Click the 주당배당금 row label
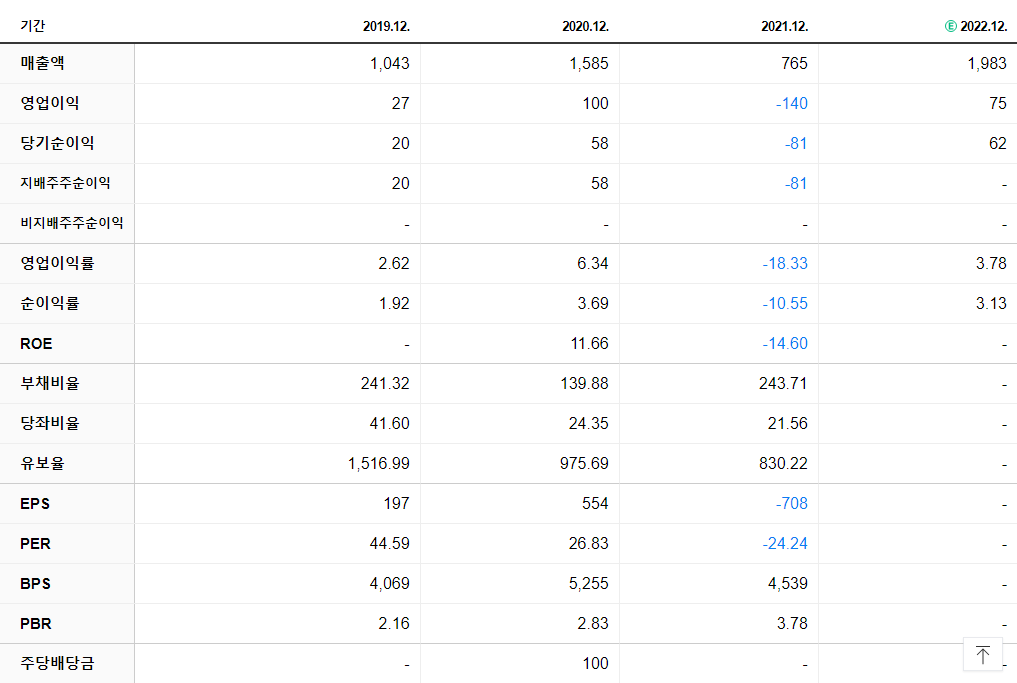Image resolution: width=1017 pixels, height=683 pixels. (x=57, y=664)
